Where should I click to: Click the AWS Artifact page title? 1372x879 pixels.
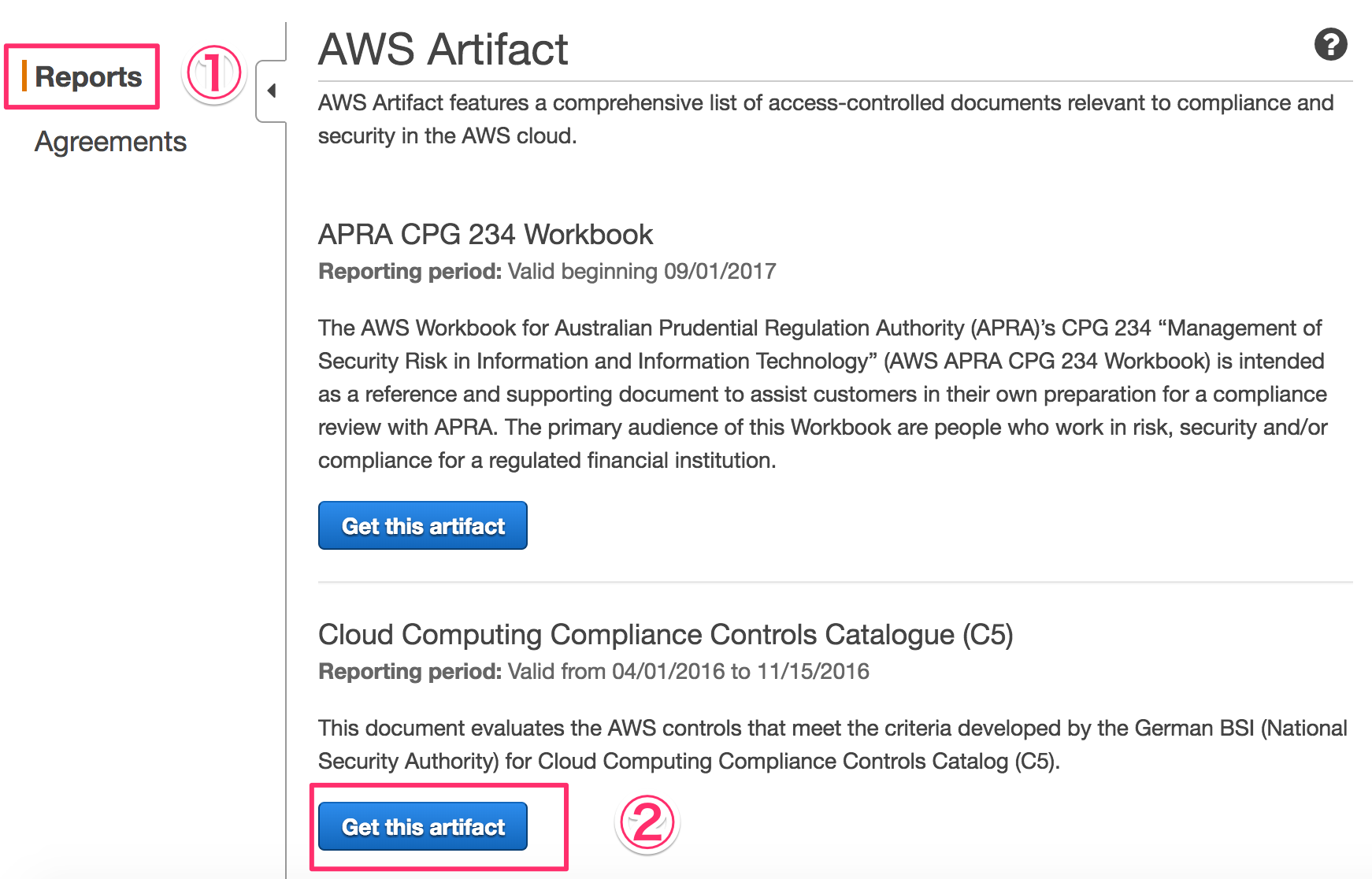pyautogui.click(x=442, y=49)
